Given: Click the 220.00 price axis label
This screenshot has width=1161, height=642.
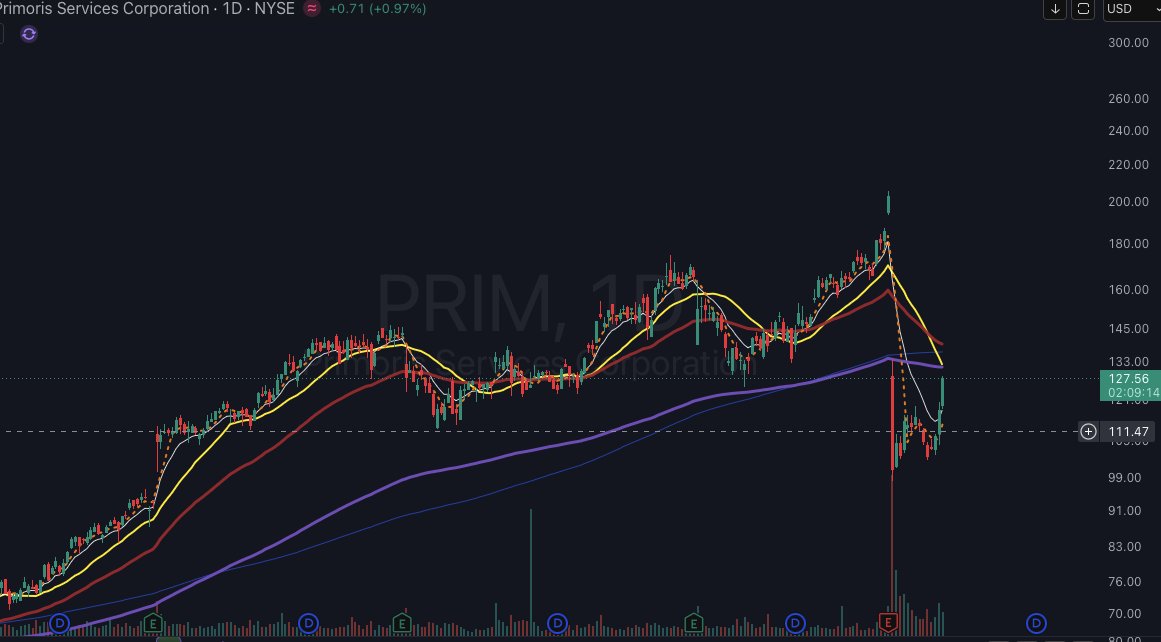Looking at the screenshot, I should [1128, 164].
